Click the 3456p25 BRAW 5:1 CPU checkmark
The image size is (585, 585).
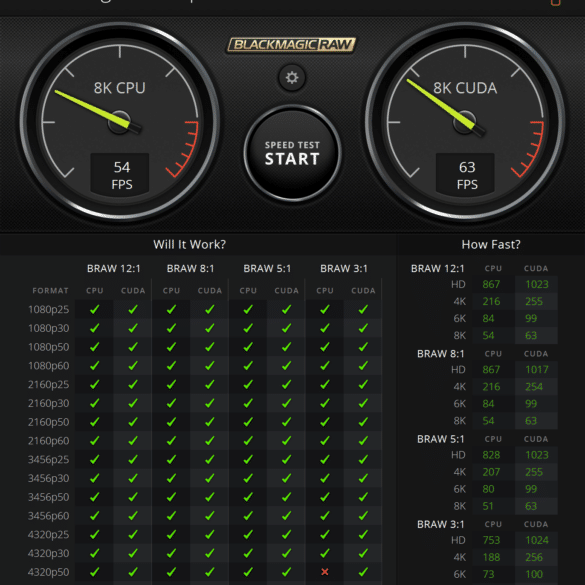click(248, 459)
